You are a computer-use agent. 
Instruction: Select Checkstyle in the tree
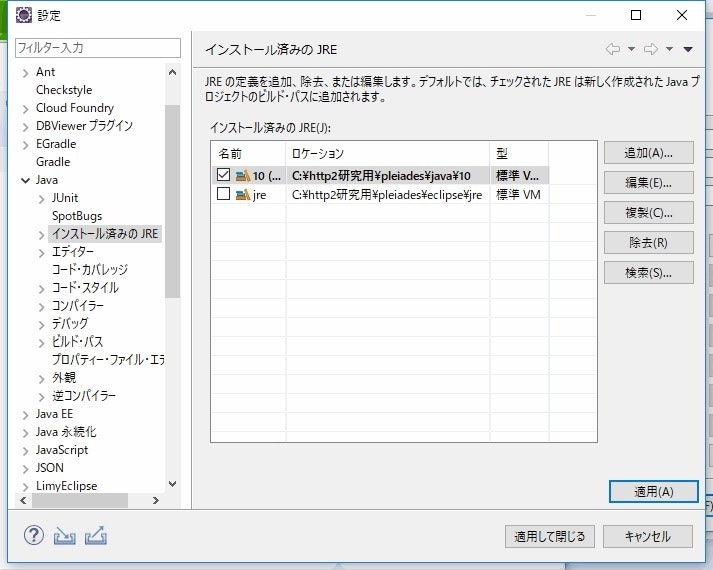click(x=64, y=90)
